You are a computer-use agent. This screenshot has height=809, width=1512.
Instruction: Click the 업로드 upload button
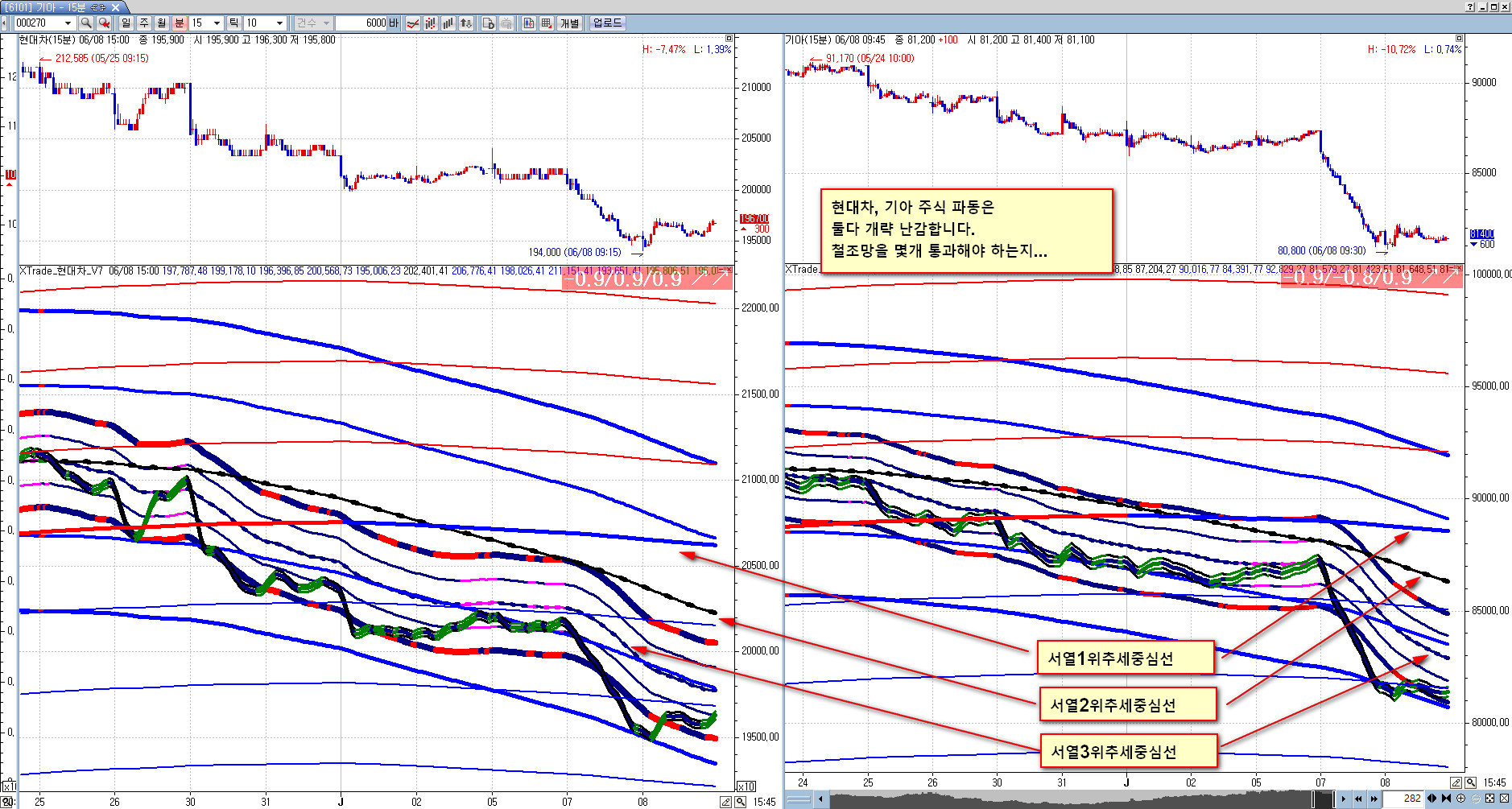pyautogui.click(x=607, y=23)
